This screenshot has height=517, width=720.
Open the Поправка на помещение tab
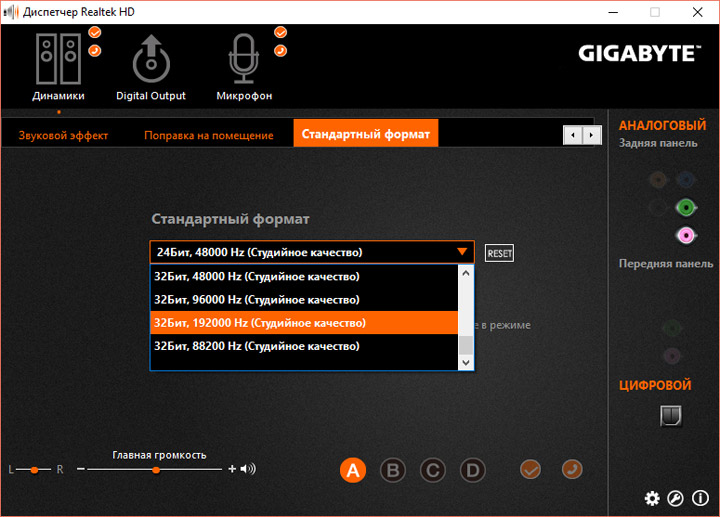click(208, 135)
